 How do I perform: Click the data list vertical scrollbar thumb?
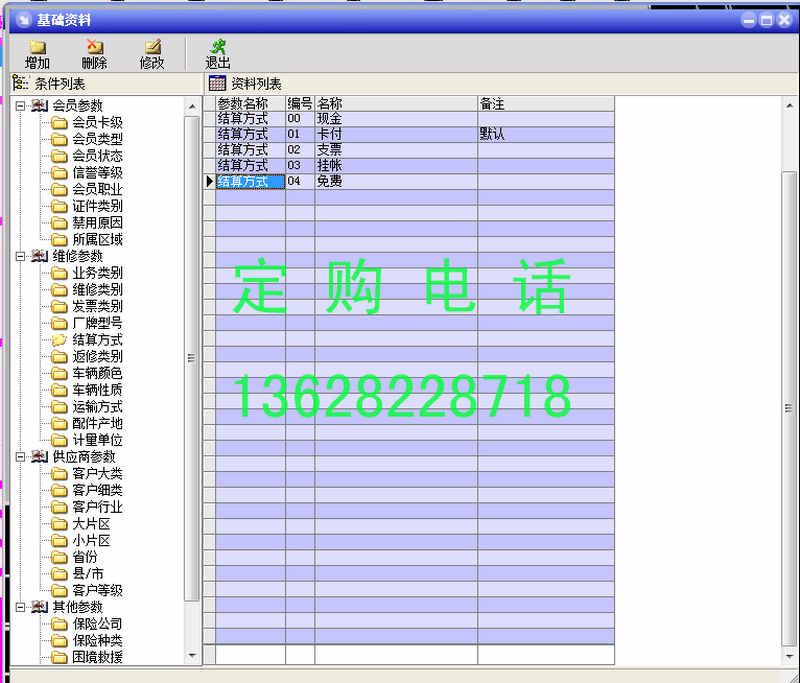pos(789,408)
